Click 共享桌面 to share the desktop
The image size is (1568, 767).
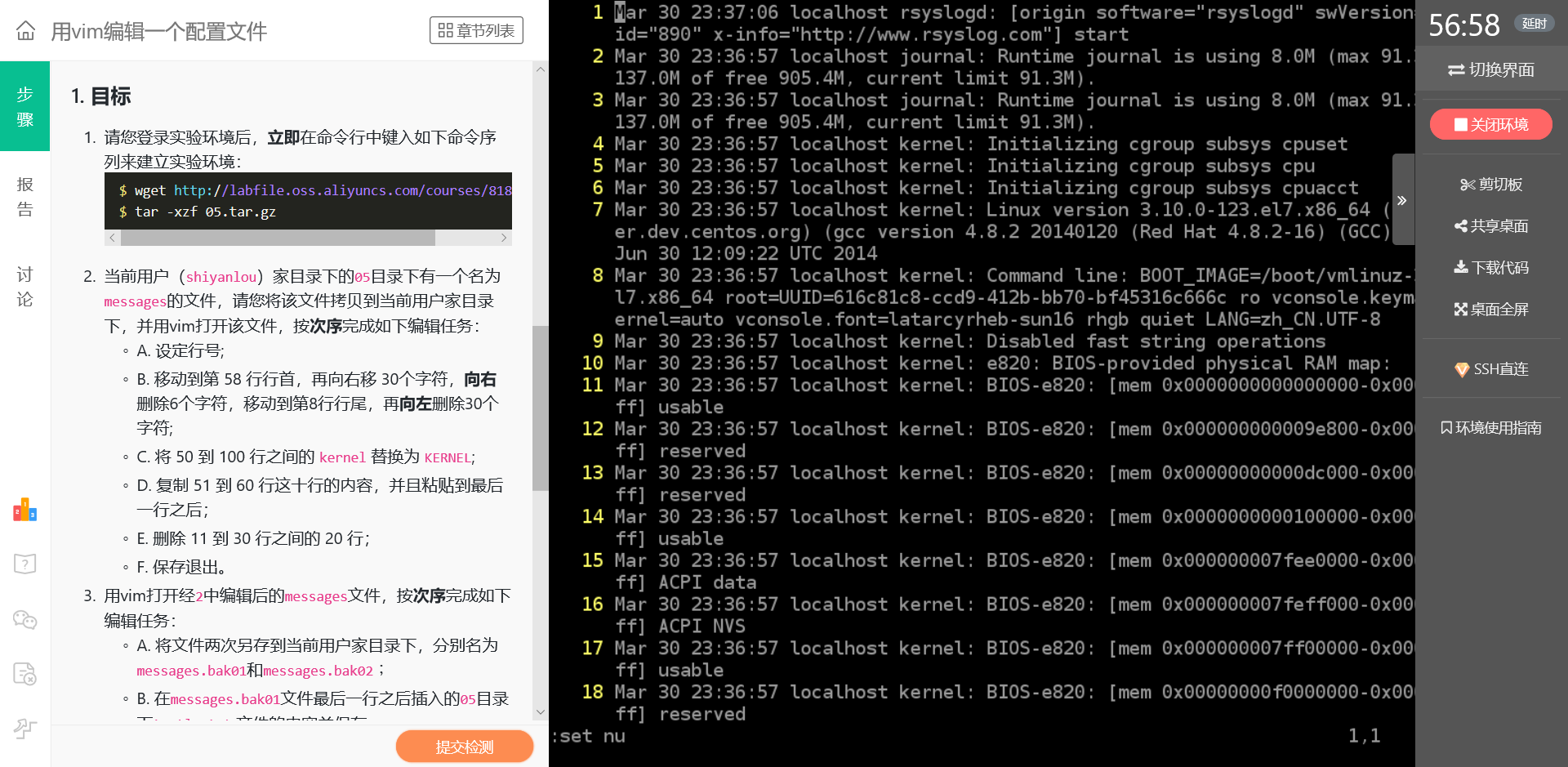(1490, 226)
